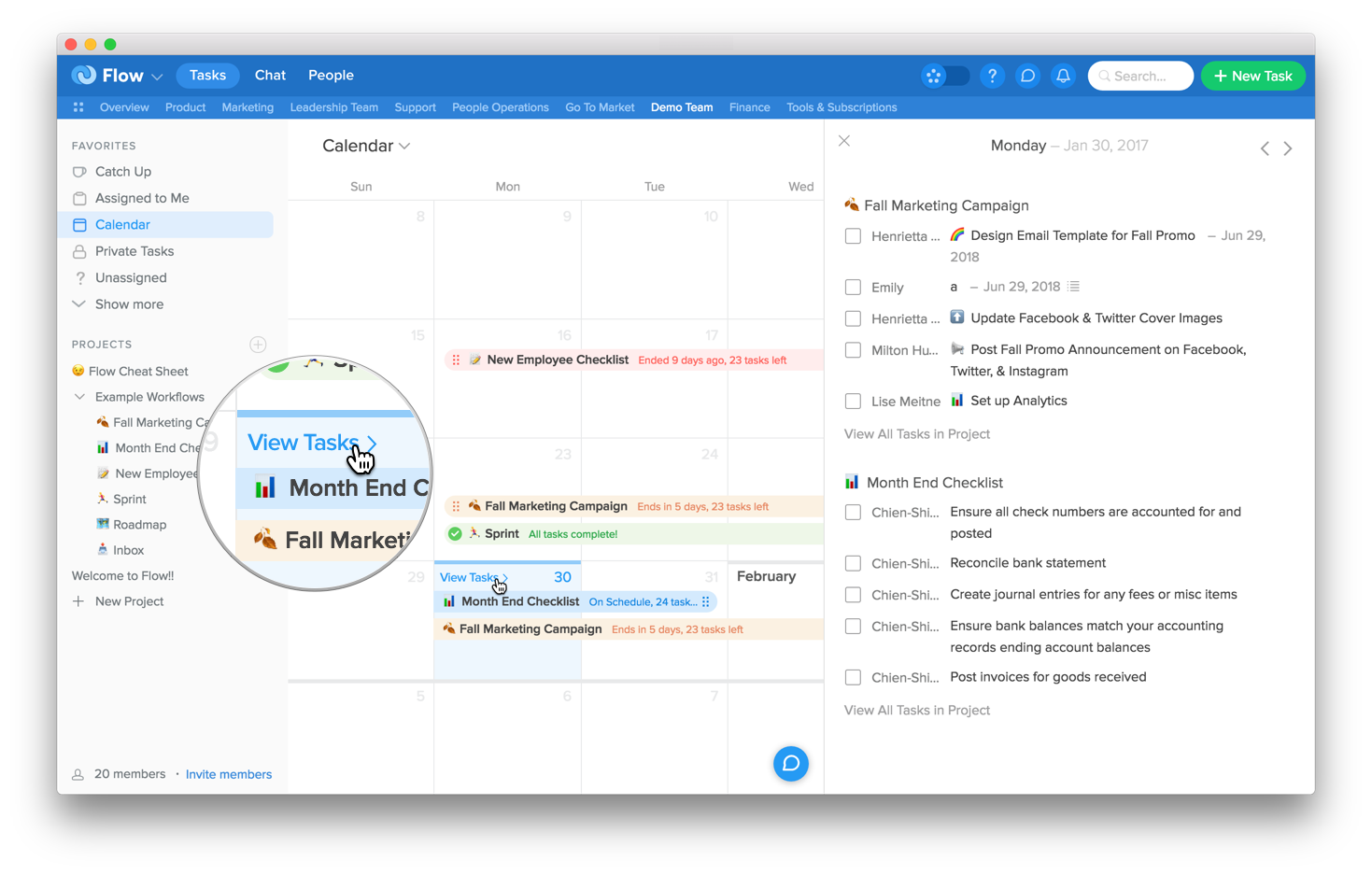Screen dimensions: 1372x875
Task: Check off Post invoices for goods received
Action: (x=853, y=678)
